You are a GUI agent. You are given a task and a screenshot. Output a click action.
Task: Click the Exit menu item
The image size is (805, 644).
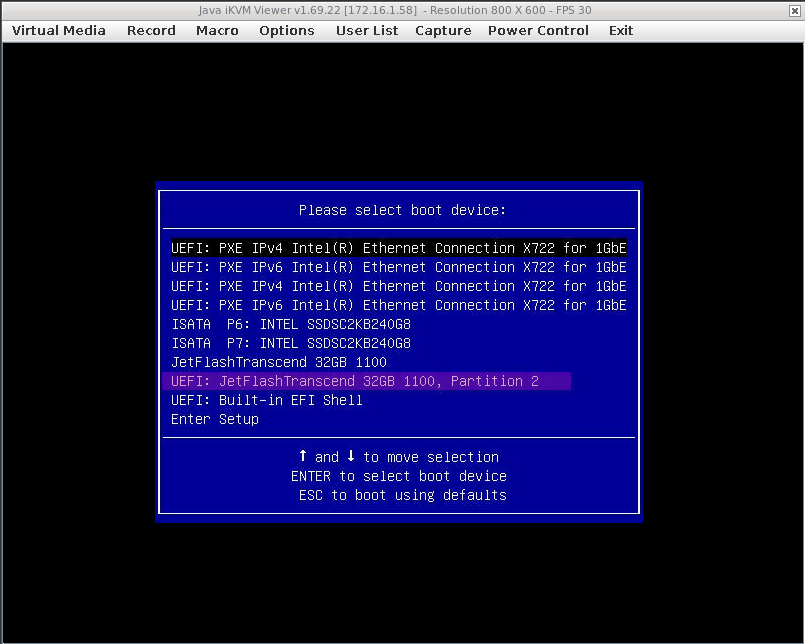[621, 30]
